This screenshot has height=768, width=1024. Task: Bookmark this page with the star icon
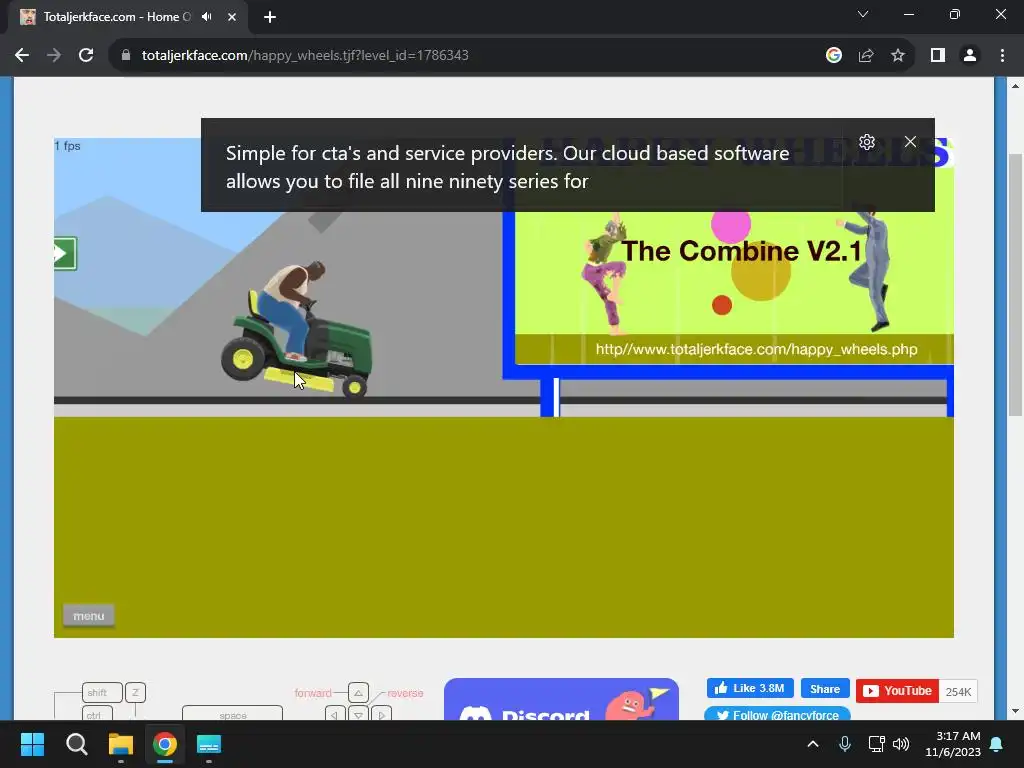point(898,56)
